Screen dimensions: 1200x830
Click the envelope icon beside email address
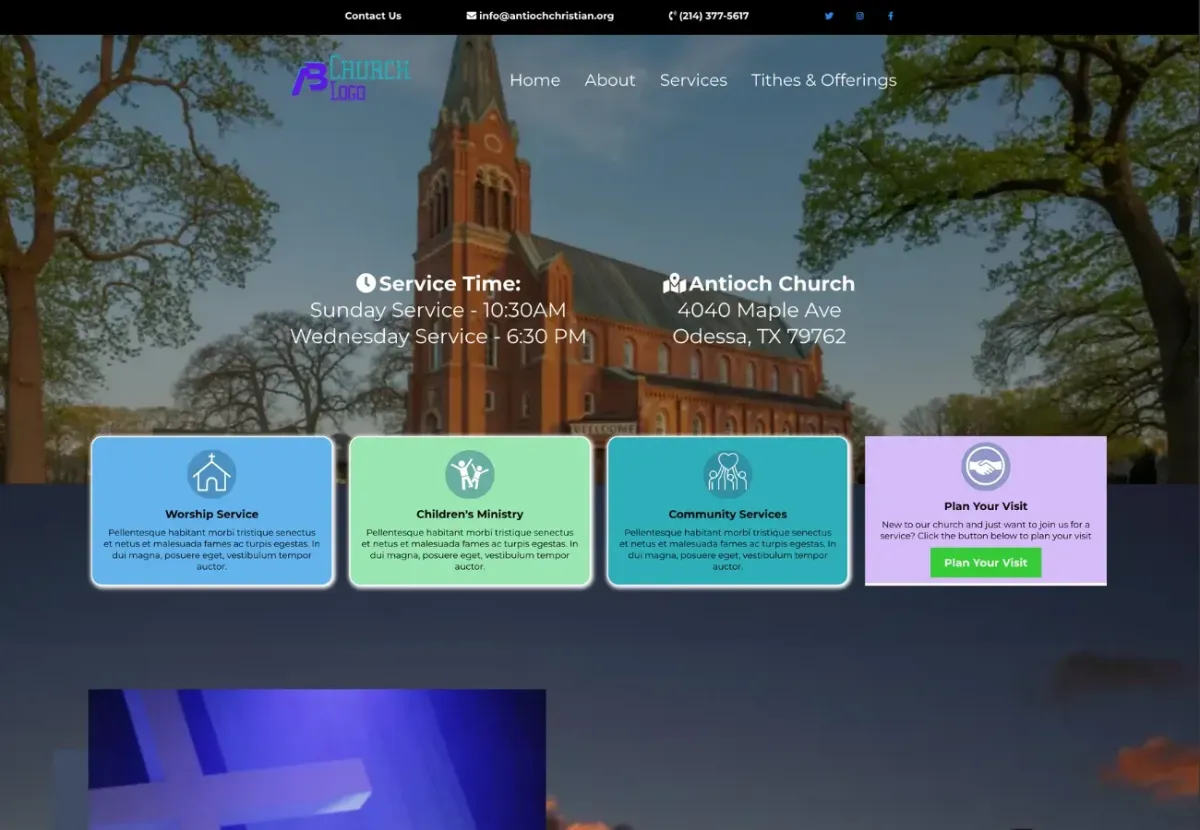point(471,16)
